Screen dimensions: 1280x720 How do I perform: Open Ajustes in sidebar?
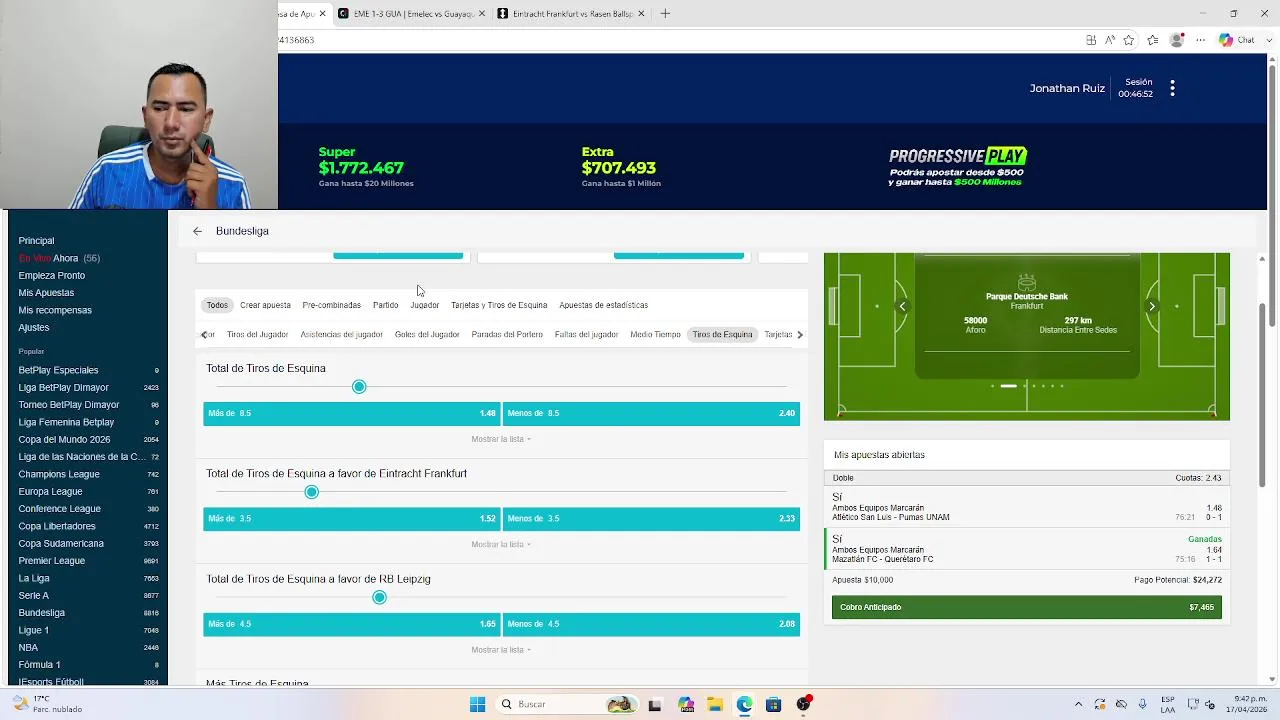coord(33,328)
